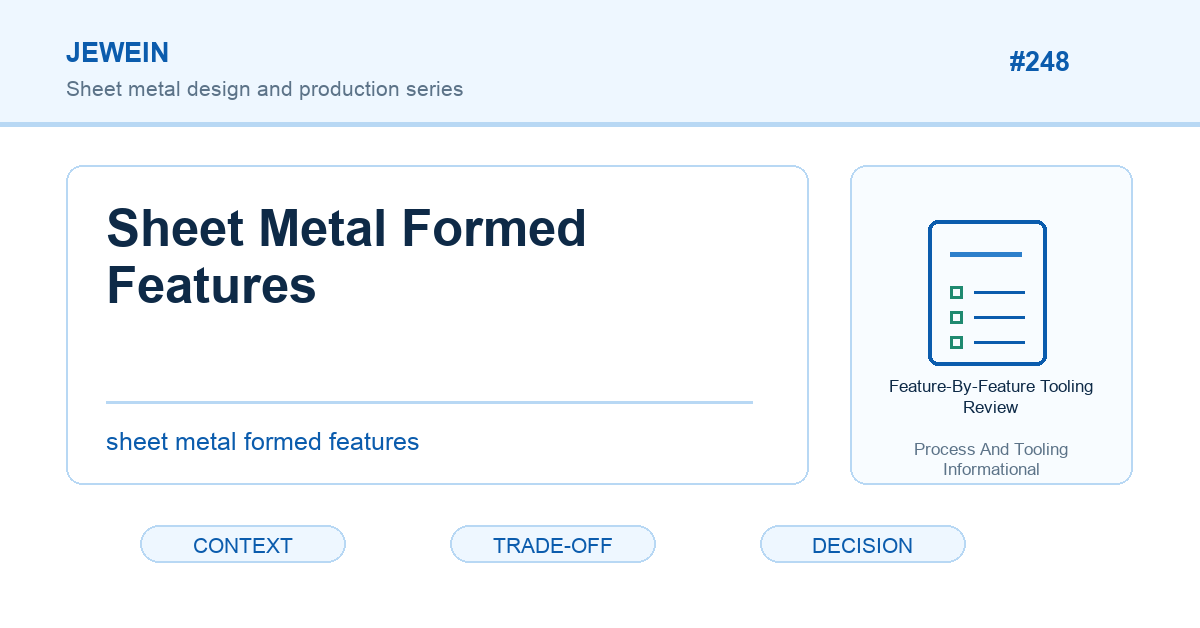Image resolution: width=1200 pixels, height=628 pixels.
Task: Select the DECISION pill
Action: (x=863, y=545)
